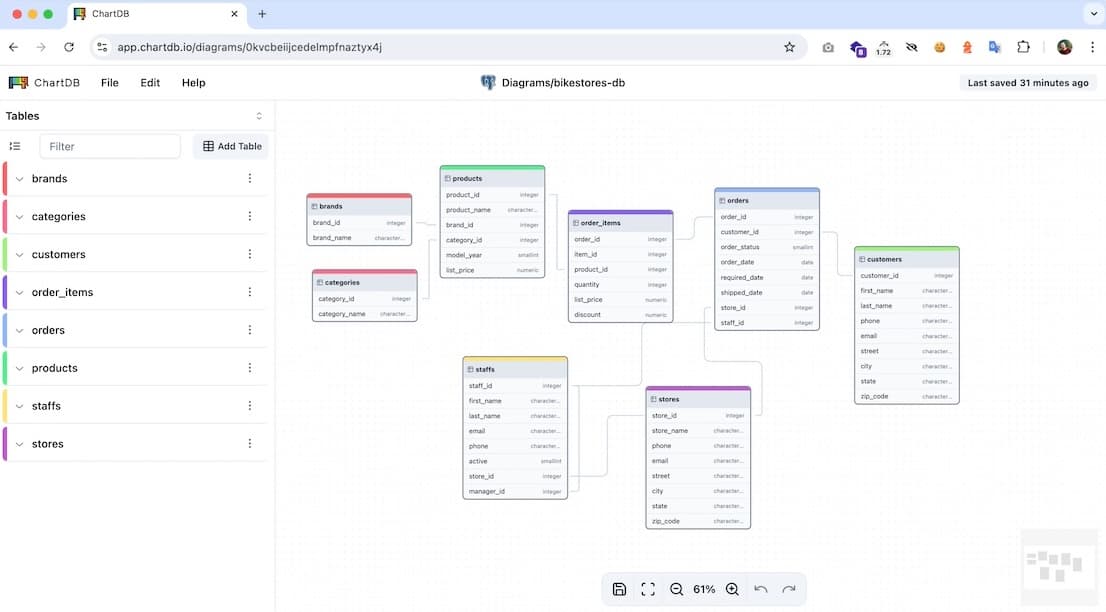Click inside the Filter input field
The image size is (1106, 612).
click(110, 146)
